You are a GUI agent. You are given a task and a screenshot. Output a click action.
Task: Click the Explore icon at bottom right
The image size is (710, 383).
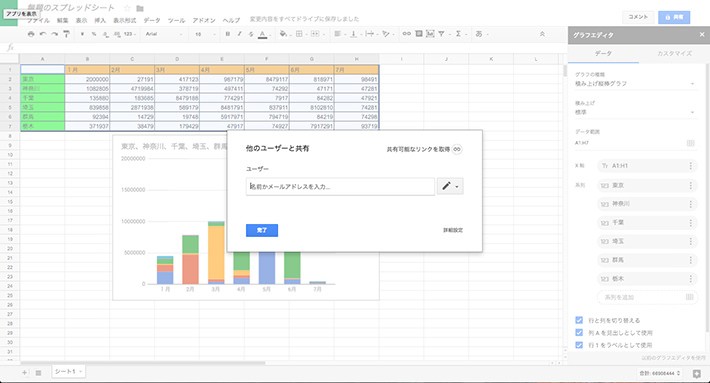(x=697, y=373)
